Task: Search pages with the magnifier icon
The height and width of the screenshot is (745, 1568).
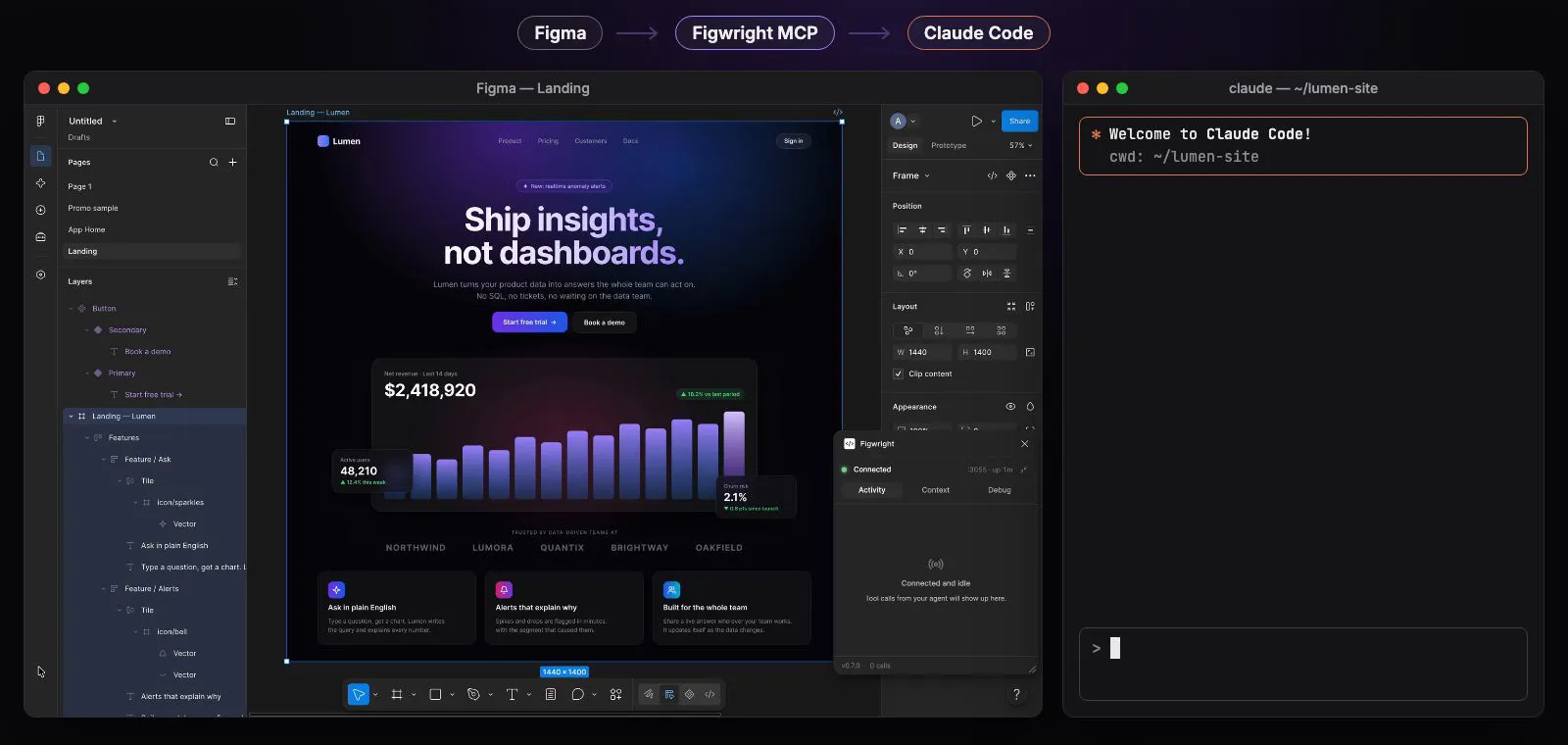Action: (x=214, y=163)
